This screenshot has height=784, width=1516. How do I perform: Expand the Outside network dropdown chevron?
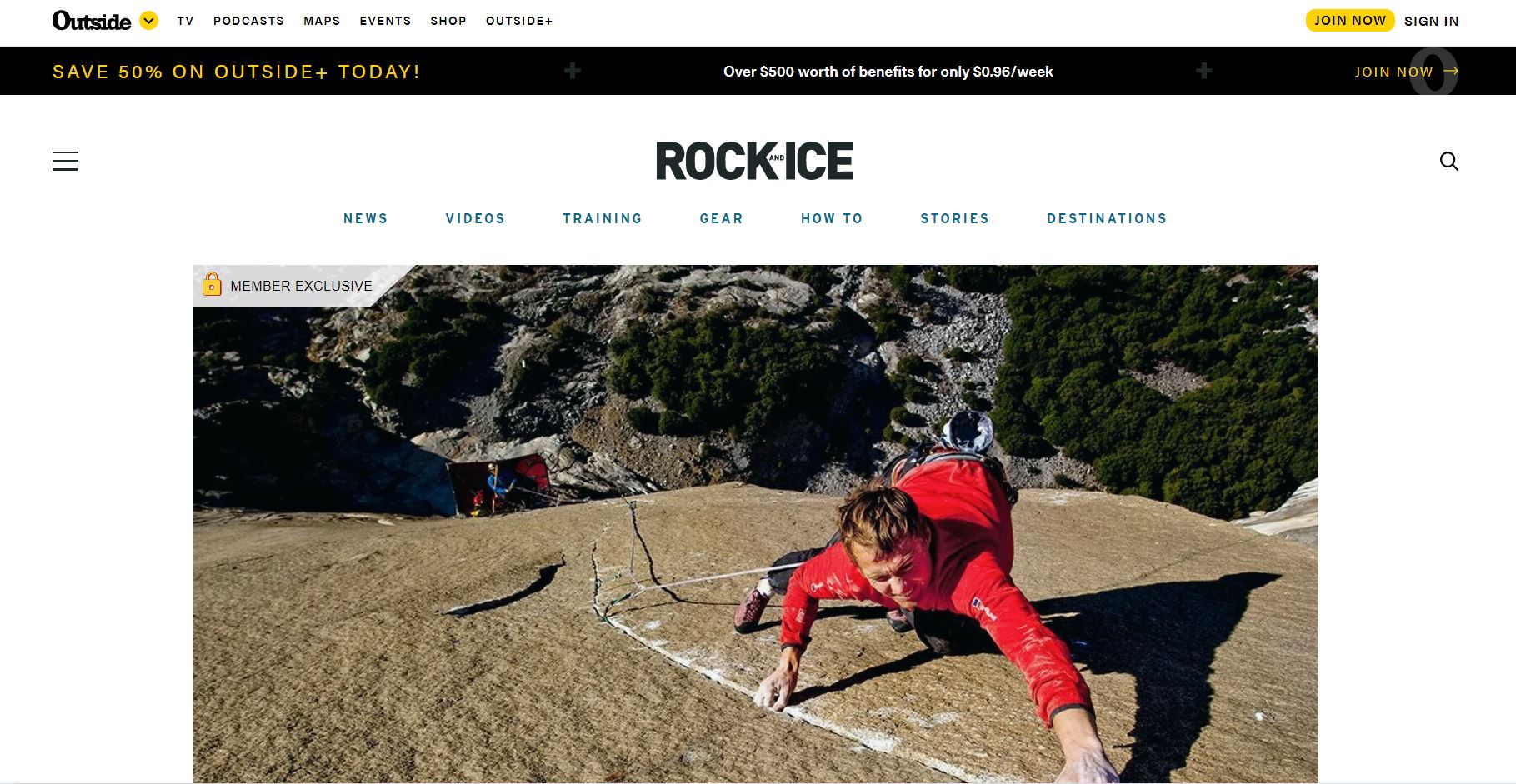point(149,21)
